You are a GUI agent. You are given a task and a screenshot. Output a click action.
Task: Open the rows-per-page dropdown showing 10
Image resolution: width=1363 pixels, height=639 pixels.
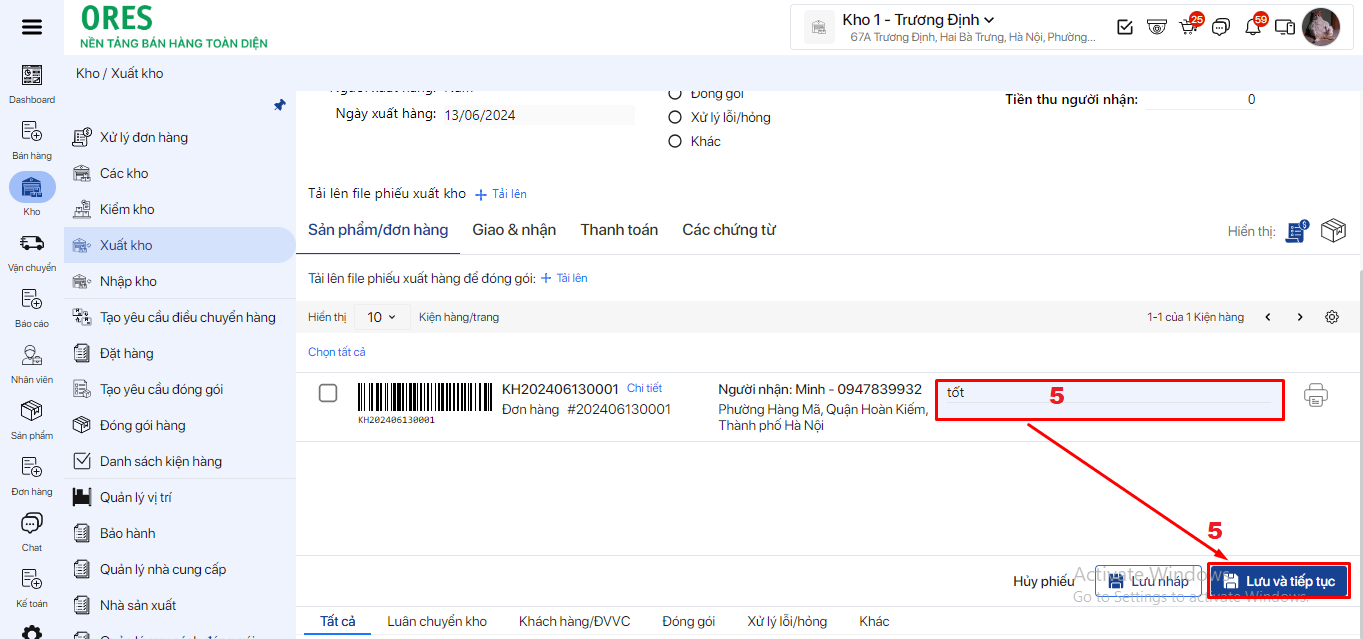click(x=380, y=317)
